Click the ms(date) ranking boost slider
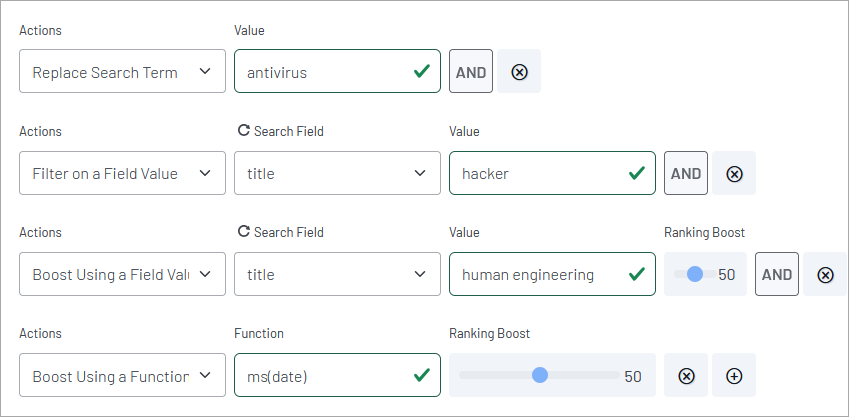This screenshot has width=849, height=417. 540,375
